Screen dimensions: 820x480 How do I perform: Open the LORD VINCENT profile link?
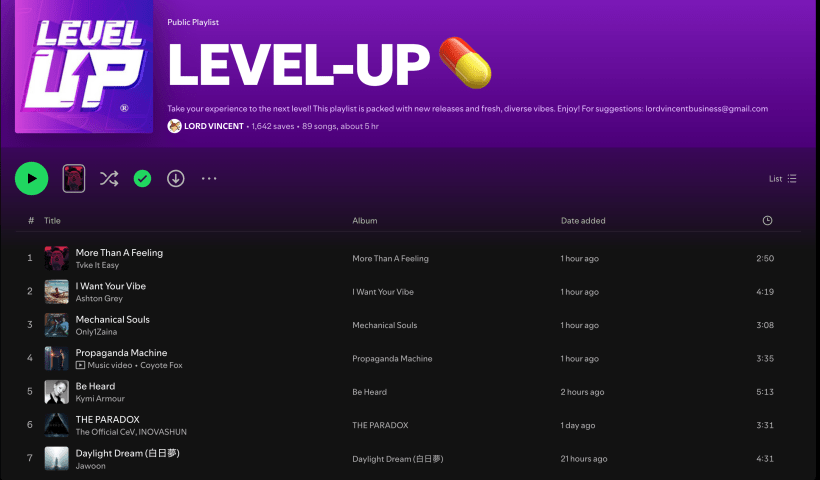click(214, 126)
